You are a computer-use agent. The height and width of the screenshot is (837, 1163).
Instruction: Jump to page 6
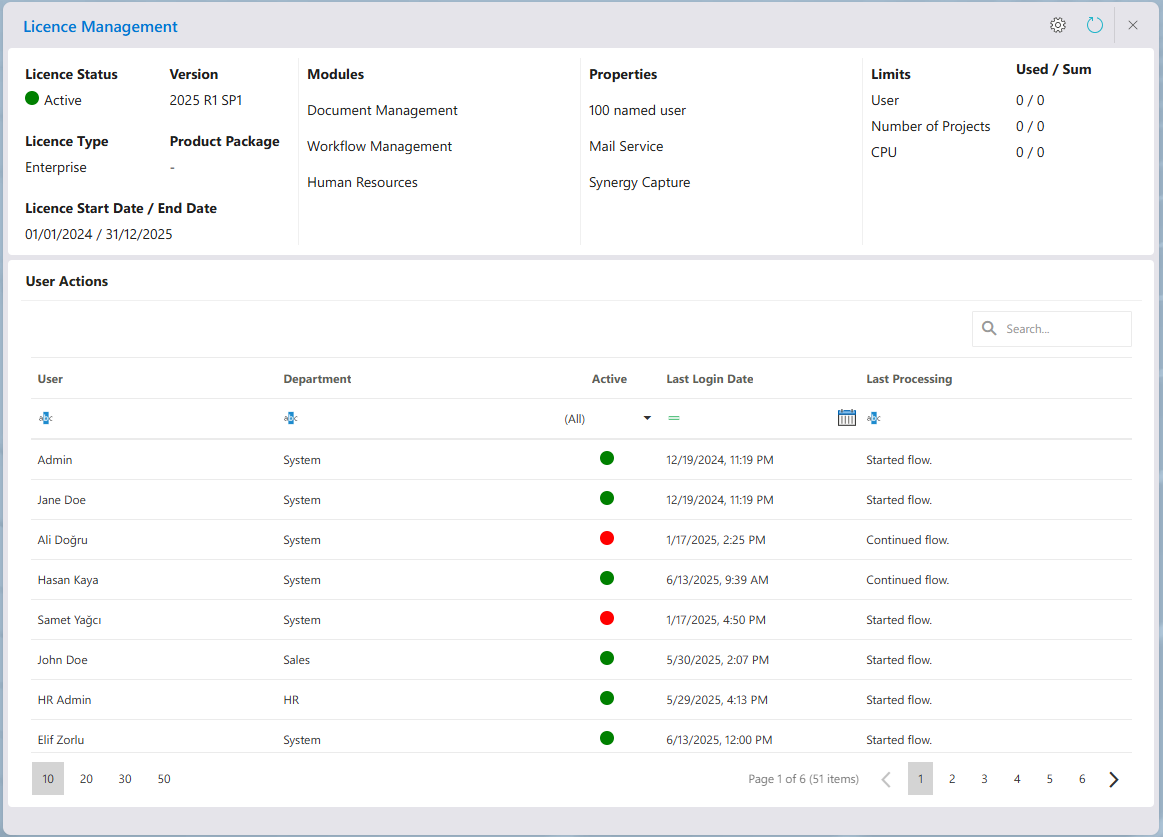[x=1082, y=779]
